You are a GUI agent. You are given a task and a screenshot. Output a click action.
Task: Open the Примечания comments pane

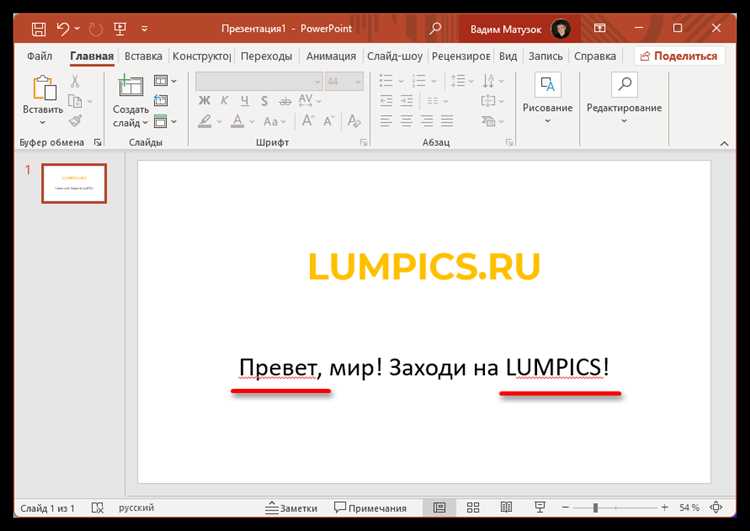[x=370, y=508]
